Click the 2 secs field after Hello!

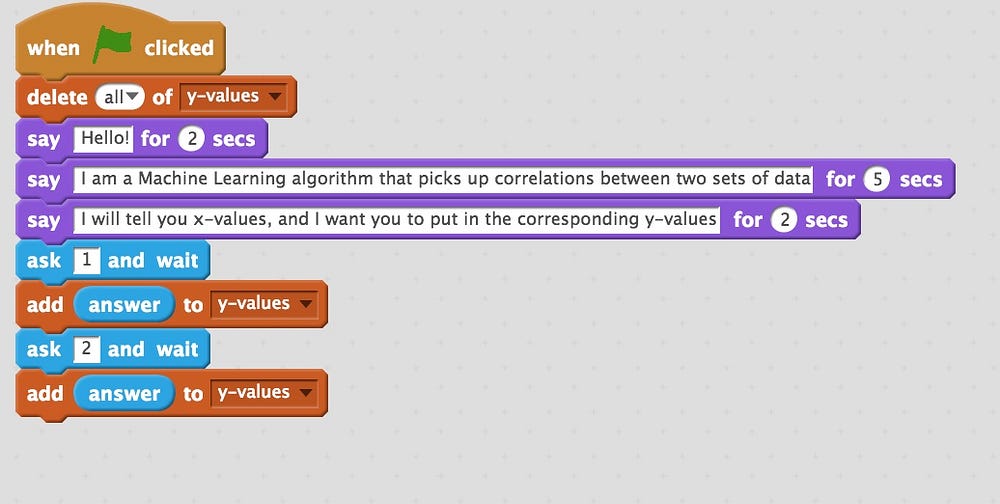point(191,139)
